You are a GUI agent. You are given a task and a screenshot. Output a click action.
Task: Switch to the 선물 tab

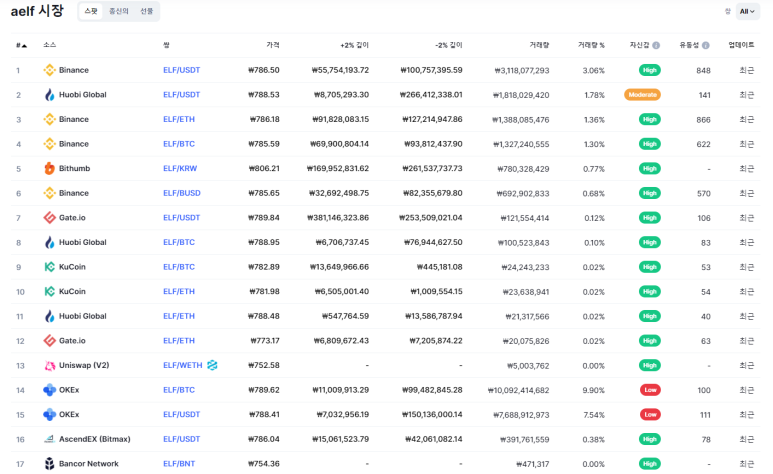pos(146,11)
